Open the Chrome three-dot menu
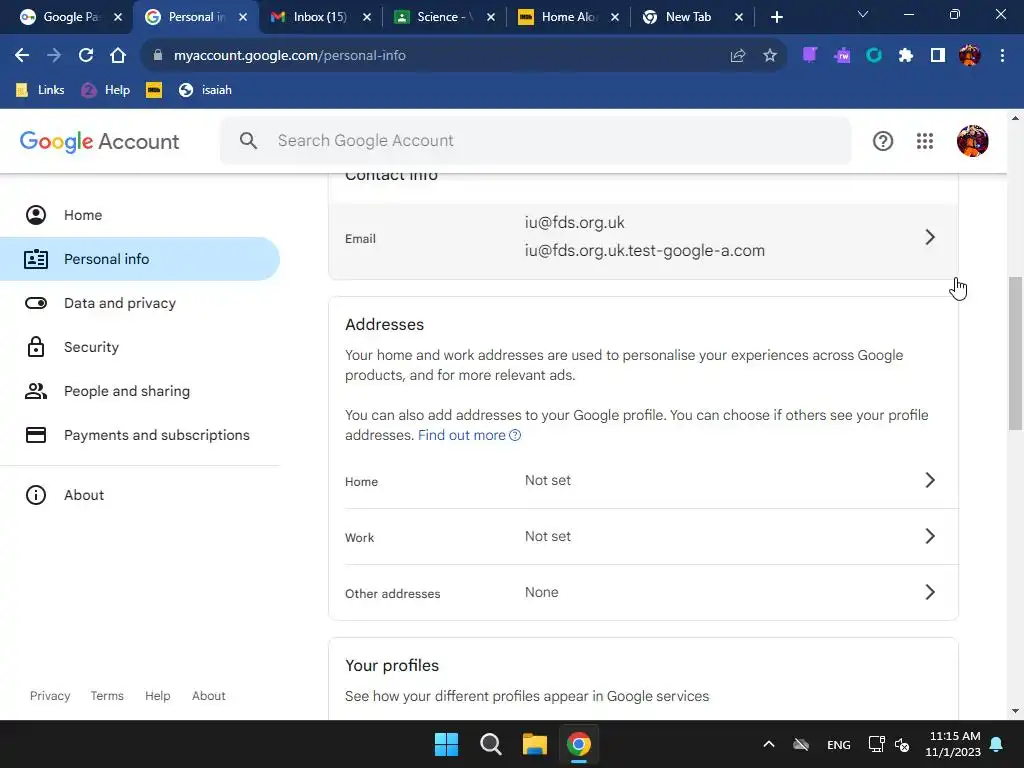 point(1002,56)
